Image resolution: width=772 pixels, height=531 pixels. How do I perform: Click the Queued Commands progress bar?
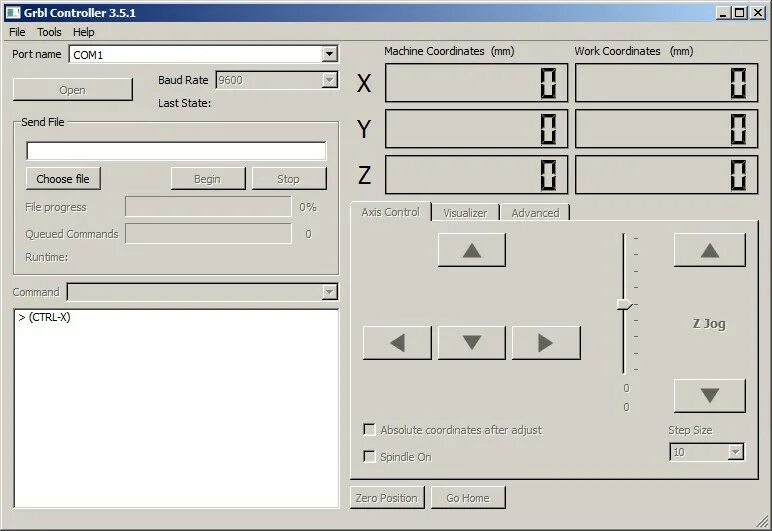tap(208, 234)
